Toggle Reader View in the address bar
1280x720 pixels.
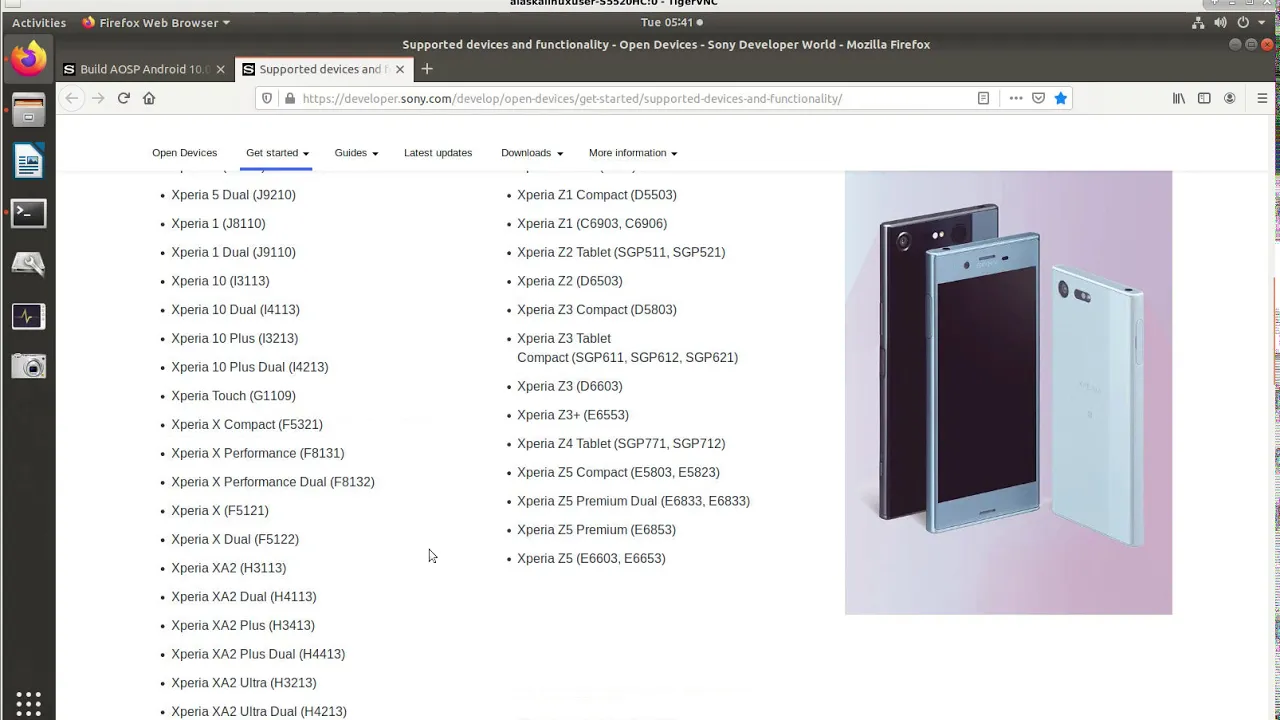pos(983,98)
